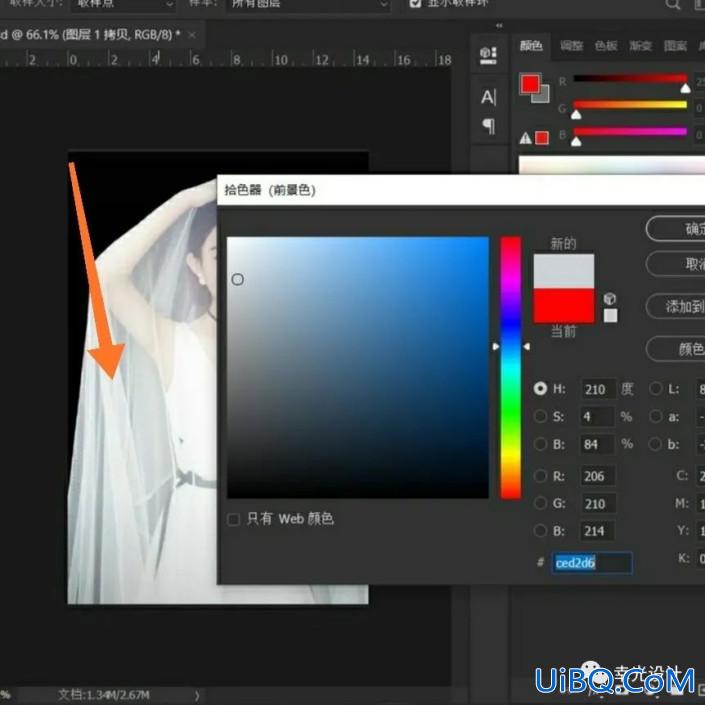Click the horizontal ruler above the canvas
The width and height of the screenshot is (705, 705).
[x=225, y=59]
